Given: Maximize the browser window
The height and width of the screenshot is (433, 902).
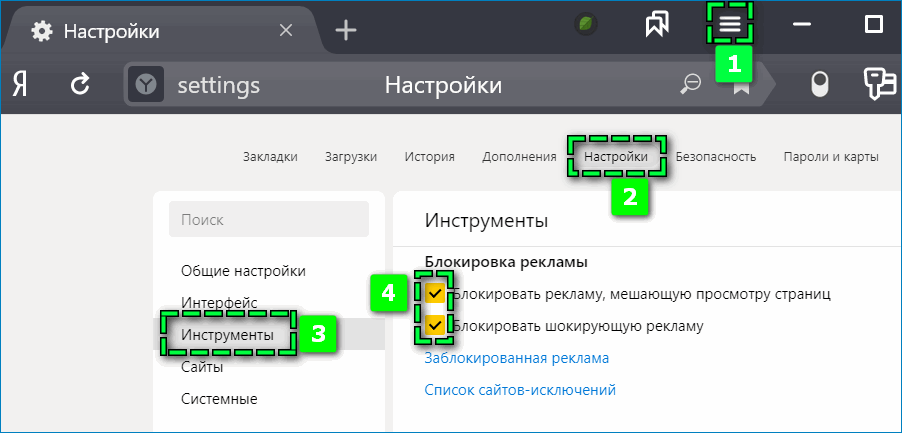Looking at the screenshot, I should click(x=874, y=24).
